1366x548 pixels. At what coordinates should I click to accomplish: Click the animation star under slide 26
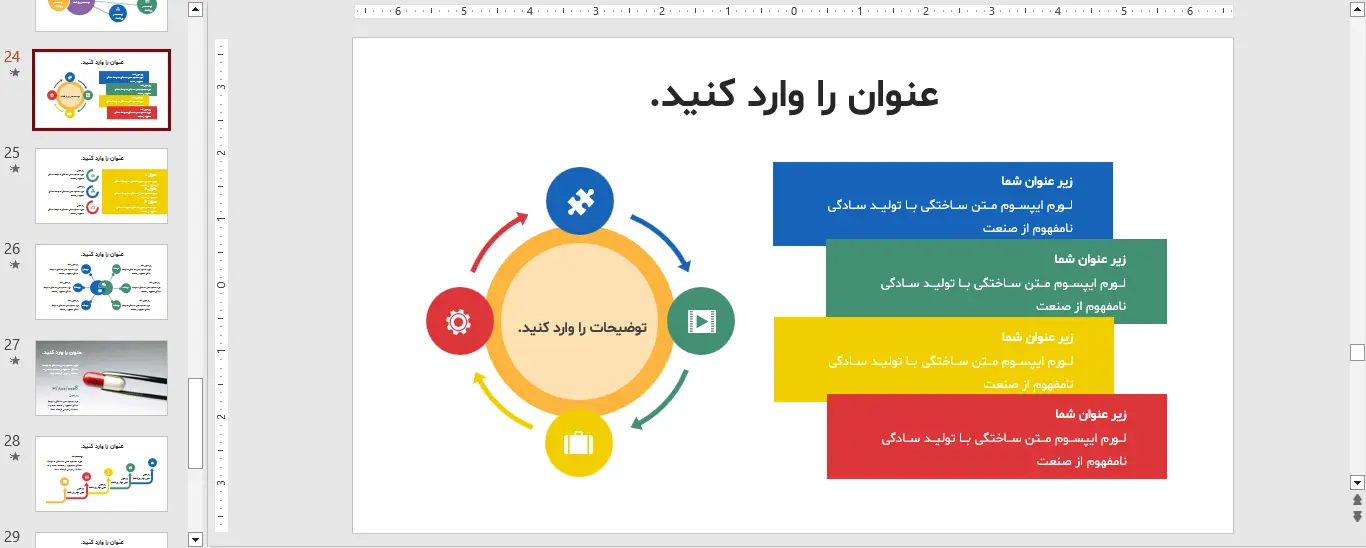click(14, 265)
